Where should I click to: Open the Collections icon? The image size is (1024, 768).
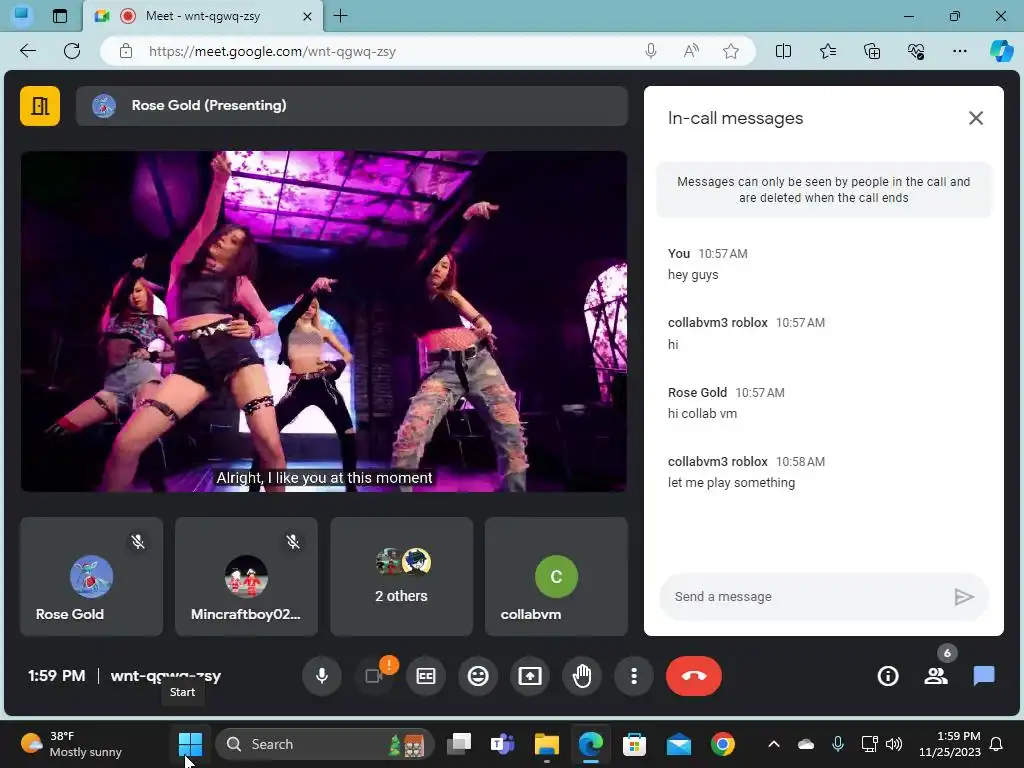872,51
